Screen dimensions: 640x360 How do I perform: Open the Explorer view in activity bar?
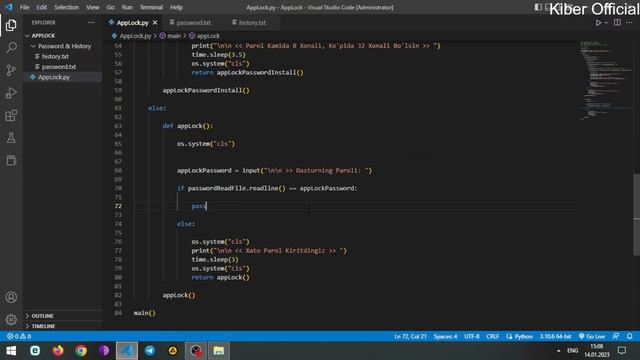click(11, 25)
